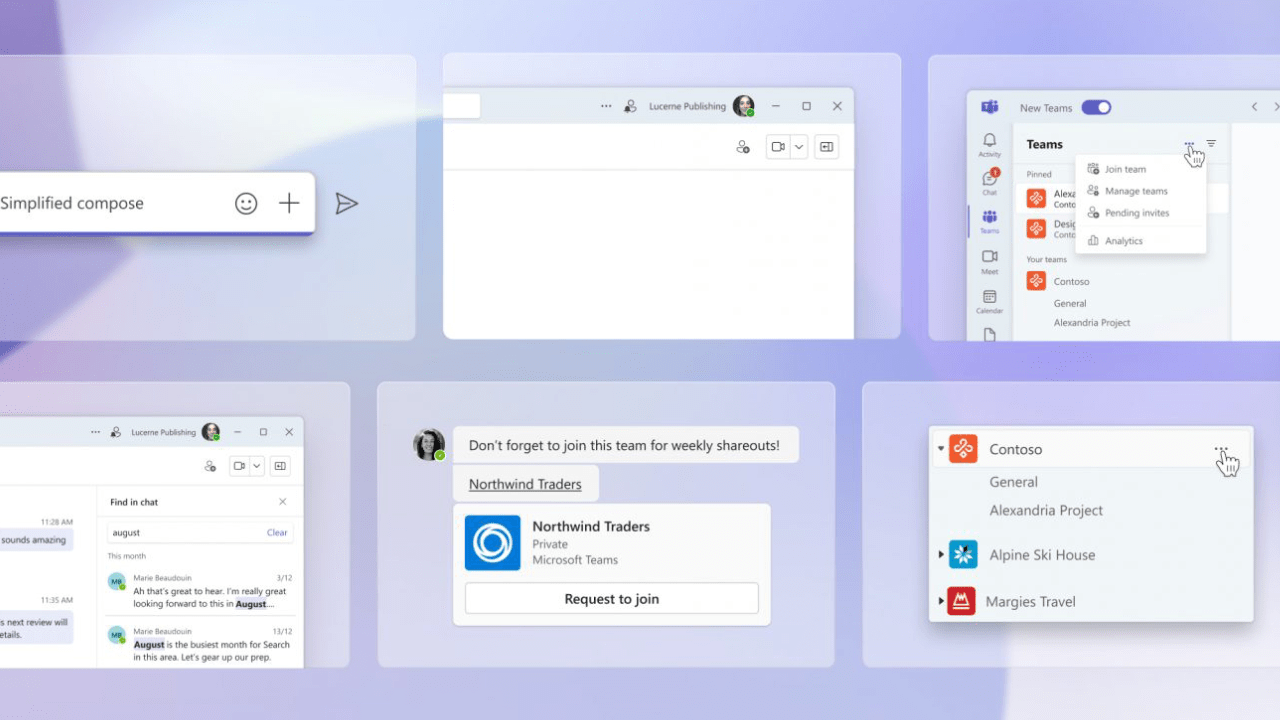This screenshot has height=720, width=1280.
Task: Open the files document icon in sidebar
Action: [989, 335]
